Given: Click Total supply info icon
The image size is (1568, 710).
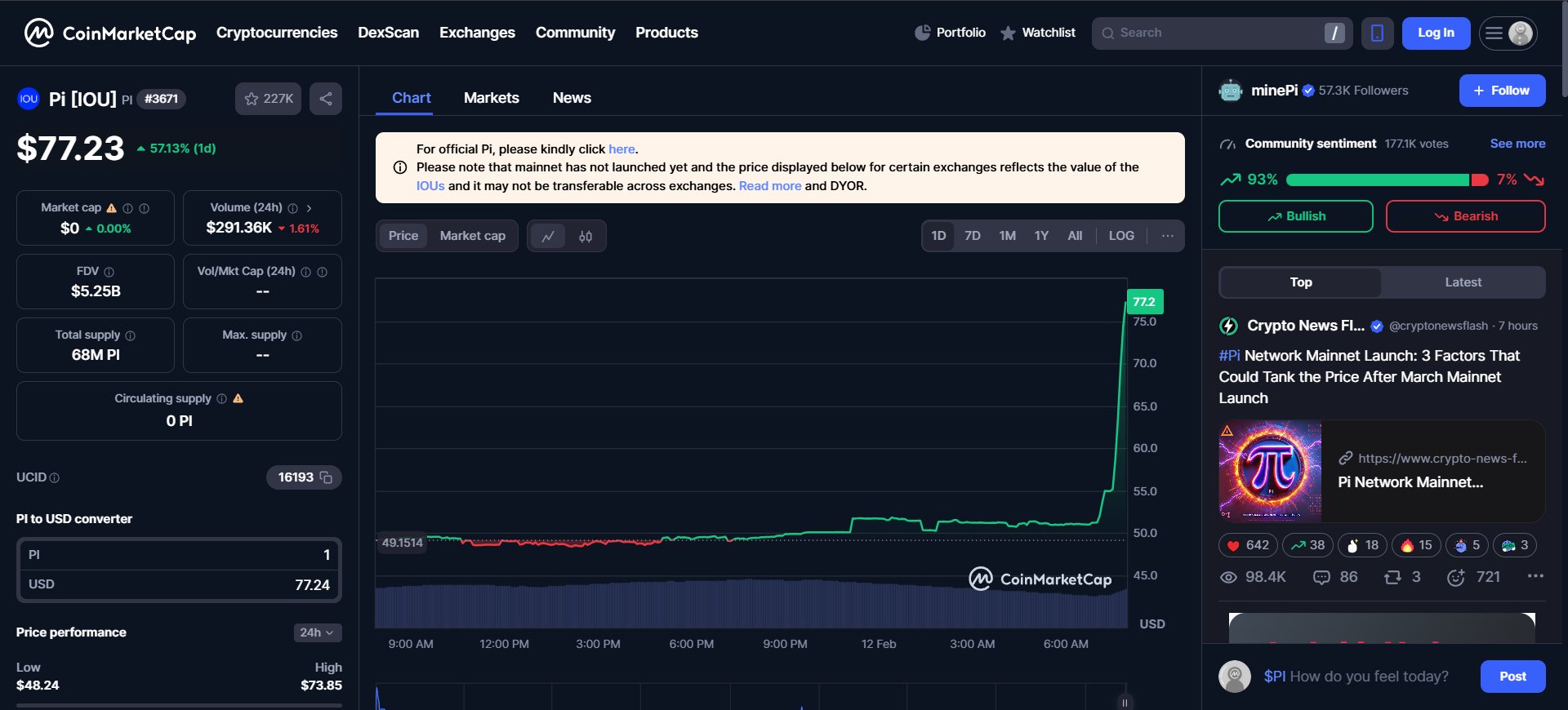Looking at the screenshot, I should (x=131, y=335).
